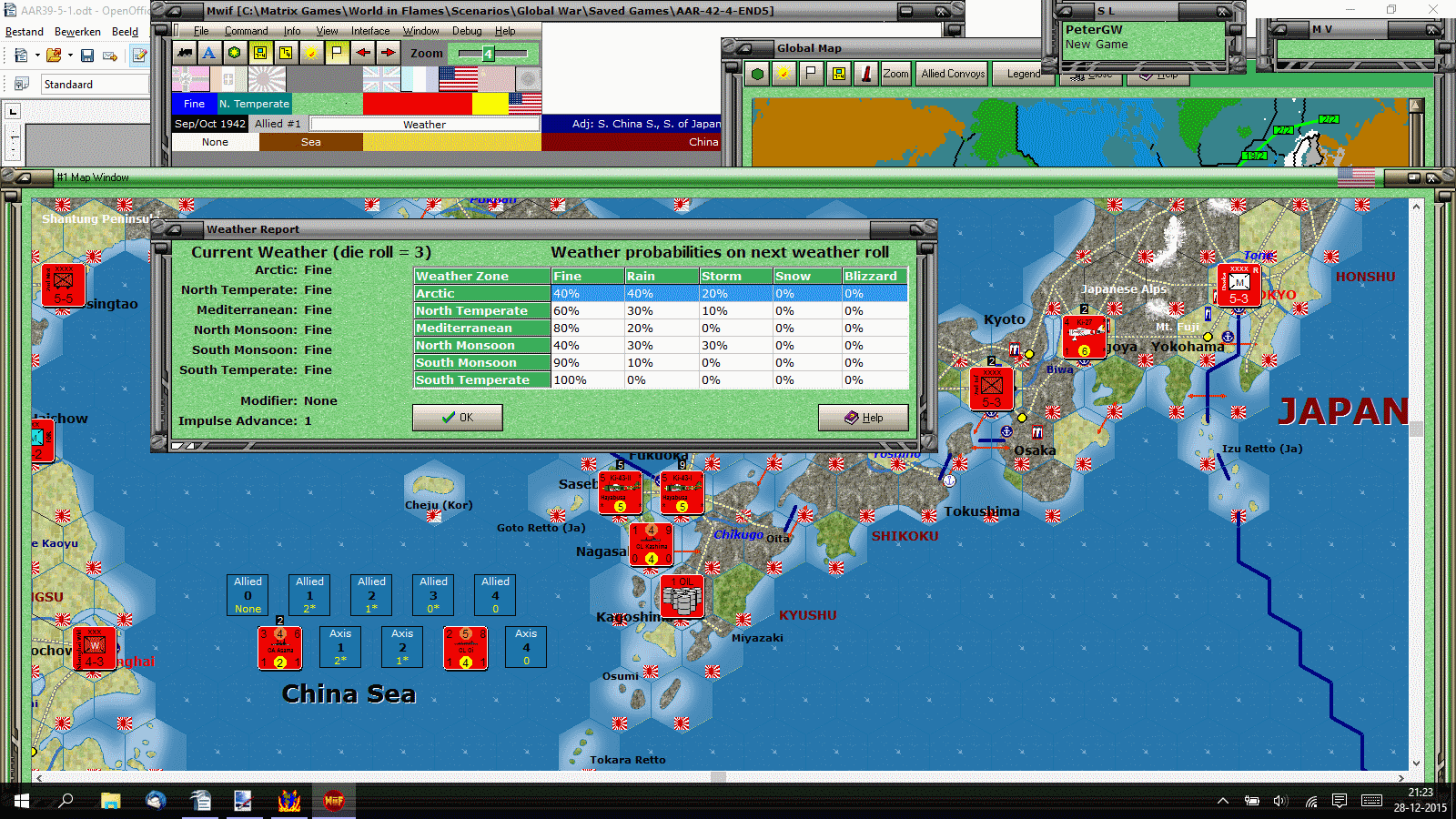Open the Standaard style combo box
The height and width of the screenshot is (819, 1456).
(95, 84)
